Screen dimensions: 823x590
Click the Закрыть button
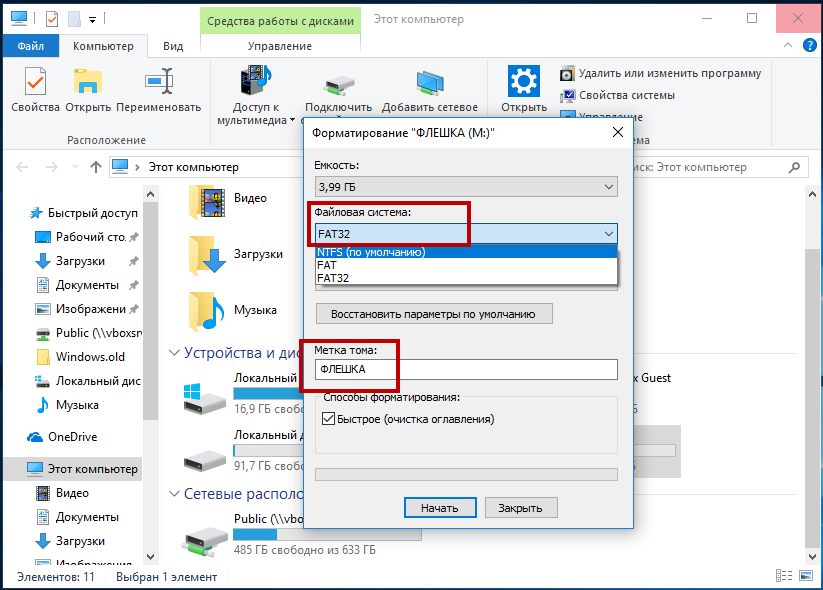[x=521, y=508]
